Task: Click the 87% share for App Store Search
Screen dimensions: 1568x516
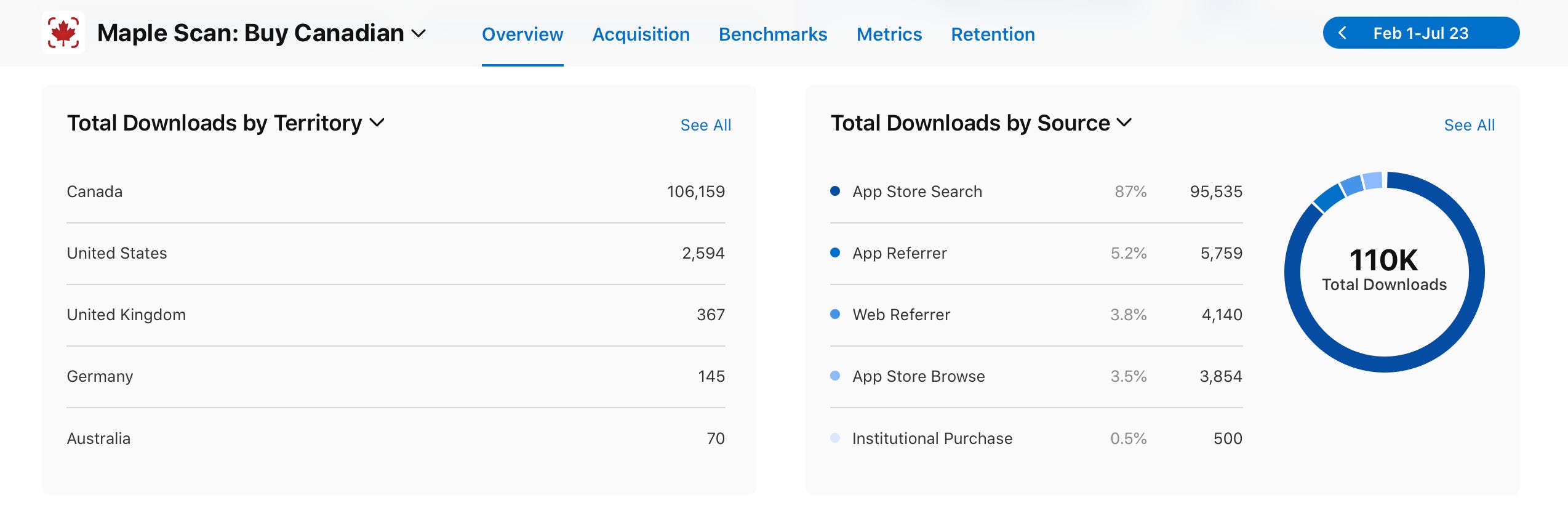Action: [x=1130, y=191]
